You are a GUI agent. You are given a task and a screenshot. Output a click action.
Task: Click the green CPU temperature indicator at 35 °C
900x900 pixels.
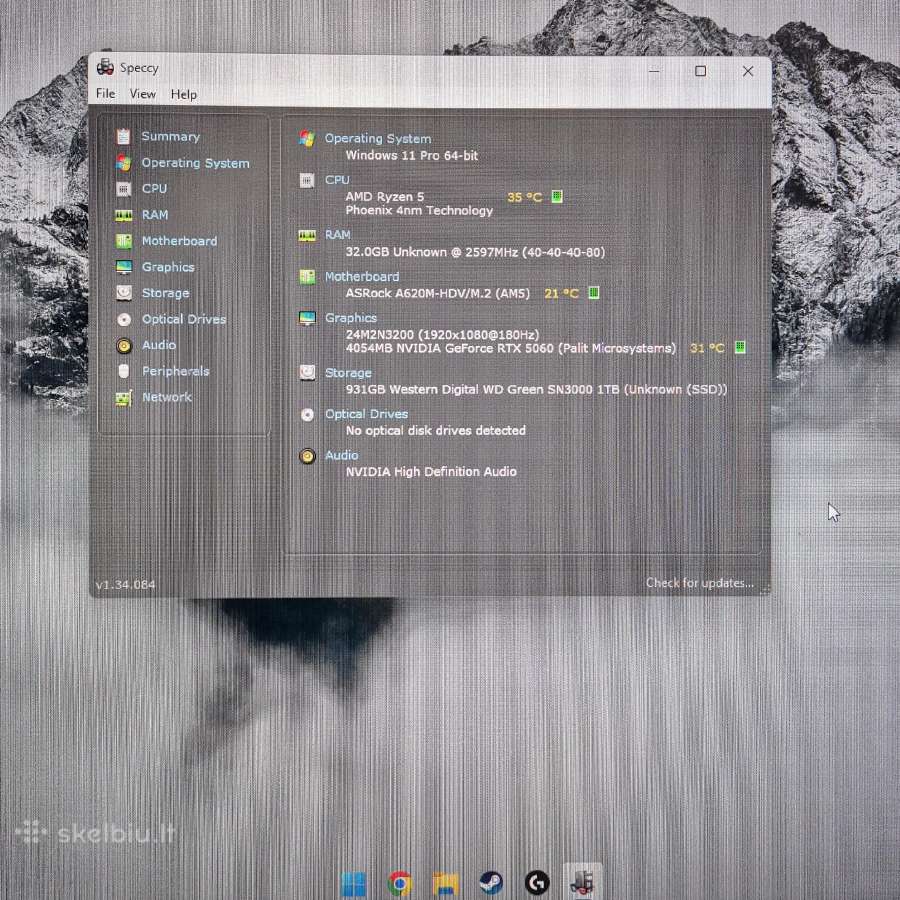(x=556, y=197)
